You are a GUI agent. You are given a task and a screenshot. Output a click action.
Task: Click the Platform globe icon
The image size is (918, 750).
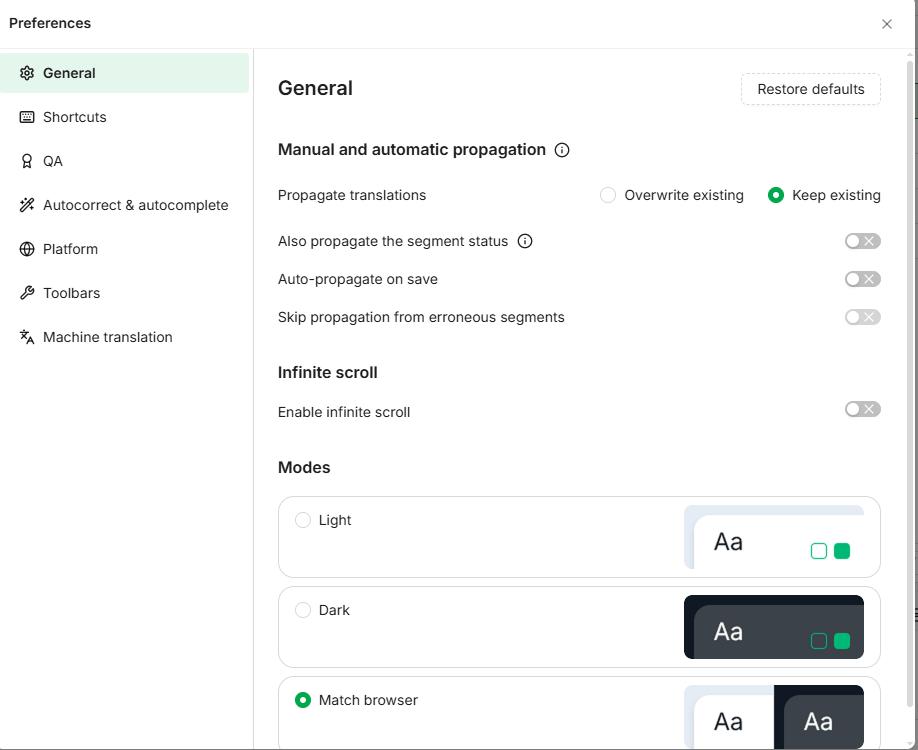pyautogui.click(x=27, y=249)
